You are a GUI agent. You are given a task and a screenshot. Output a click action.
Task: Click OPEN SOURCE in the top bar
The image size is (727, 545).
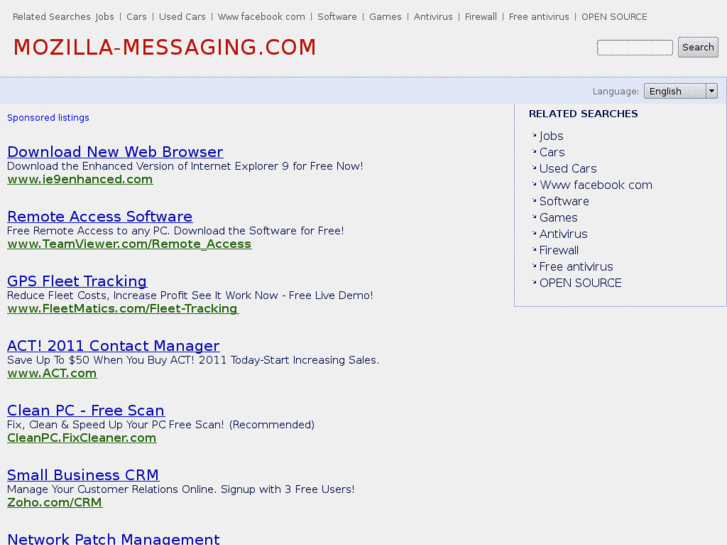coord(614,17)
